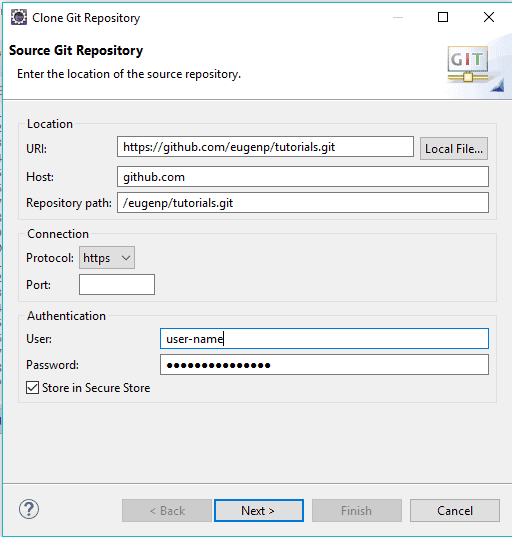Click the disabled < Back button
The height and width of the screenshot is (537, 513).
click(x=167, y=511)
